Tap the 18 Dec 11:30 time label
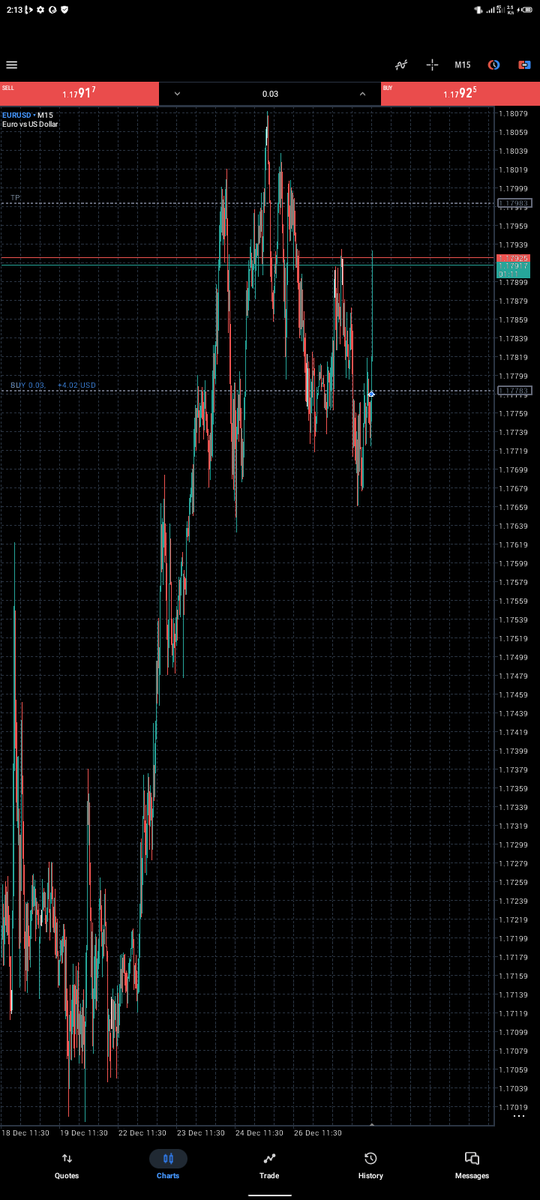The image size is (540, 1200). [24, 1133]
